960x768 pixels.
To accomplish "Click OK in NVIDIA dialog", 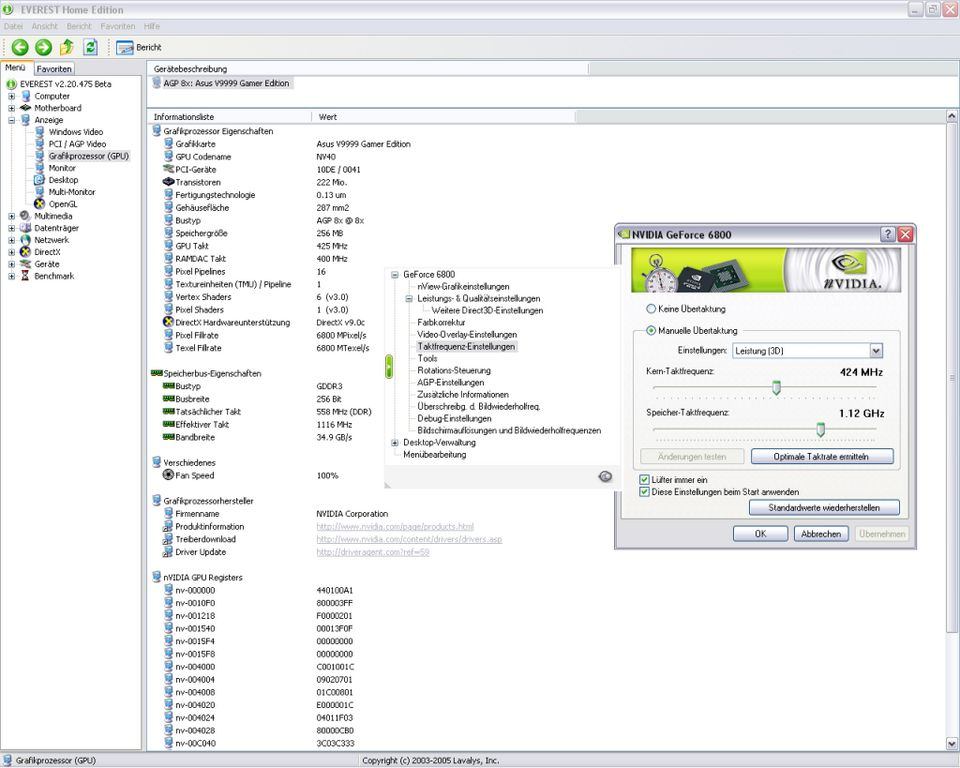I will [x=760, y=534].
